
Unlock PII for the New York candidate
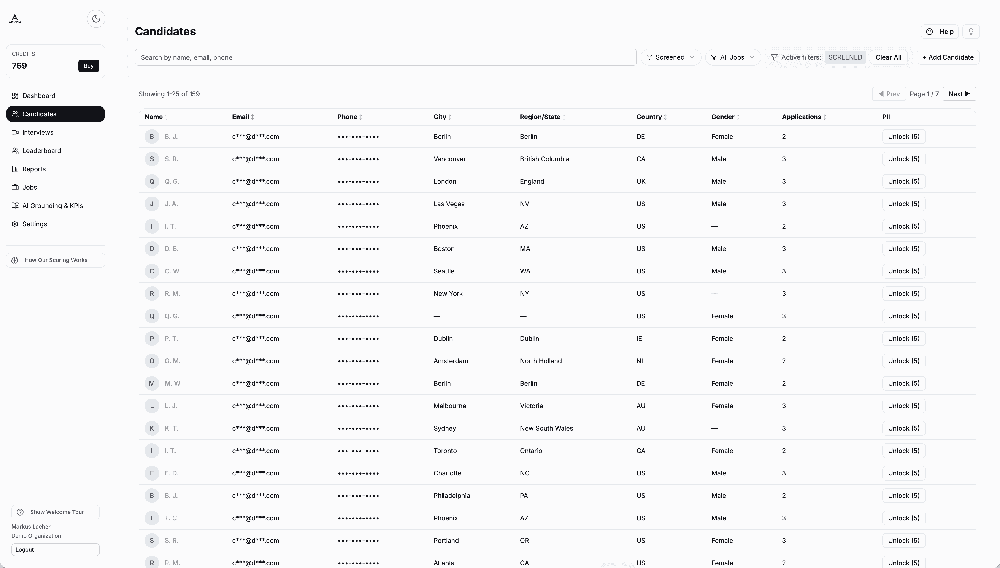[x=904, y=294]
